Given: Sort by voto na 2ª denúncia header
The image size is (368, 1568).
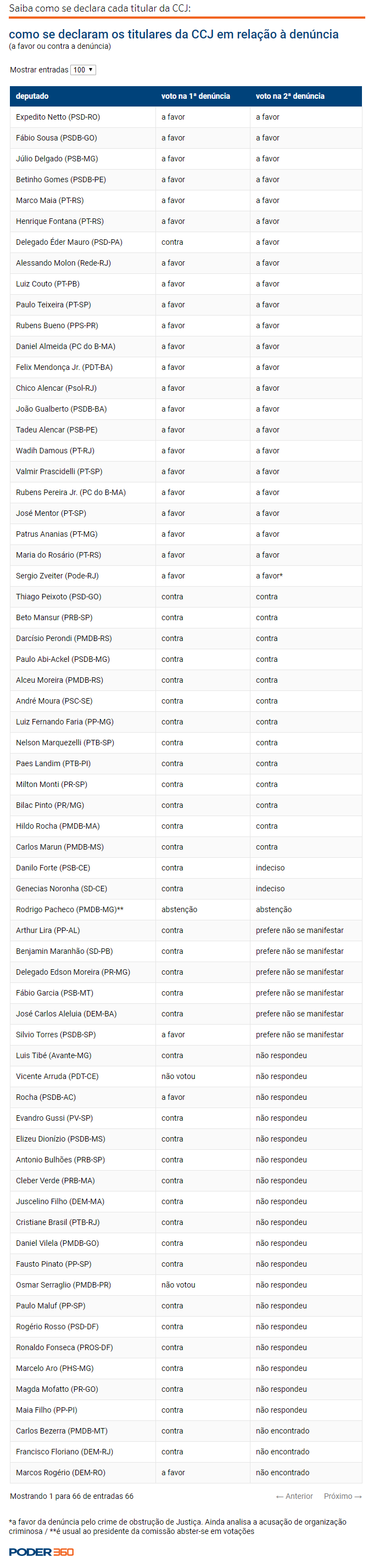Looking at the screenshot, I should (306, 96).
